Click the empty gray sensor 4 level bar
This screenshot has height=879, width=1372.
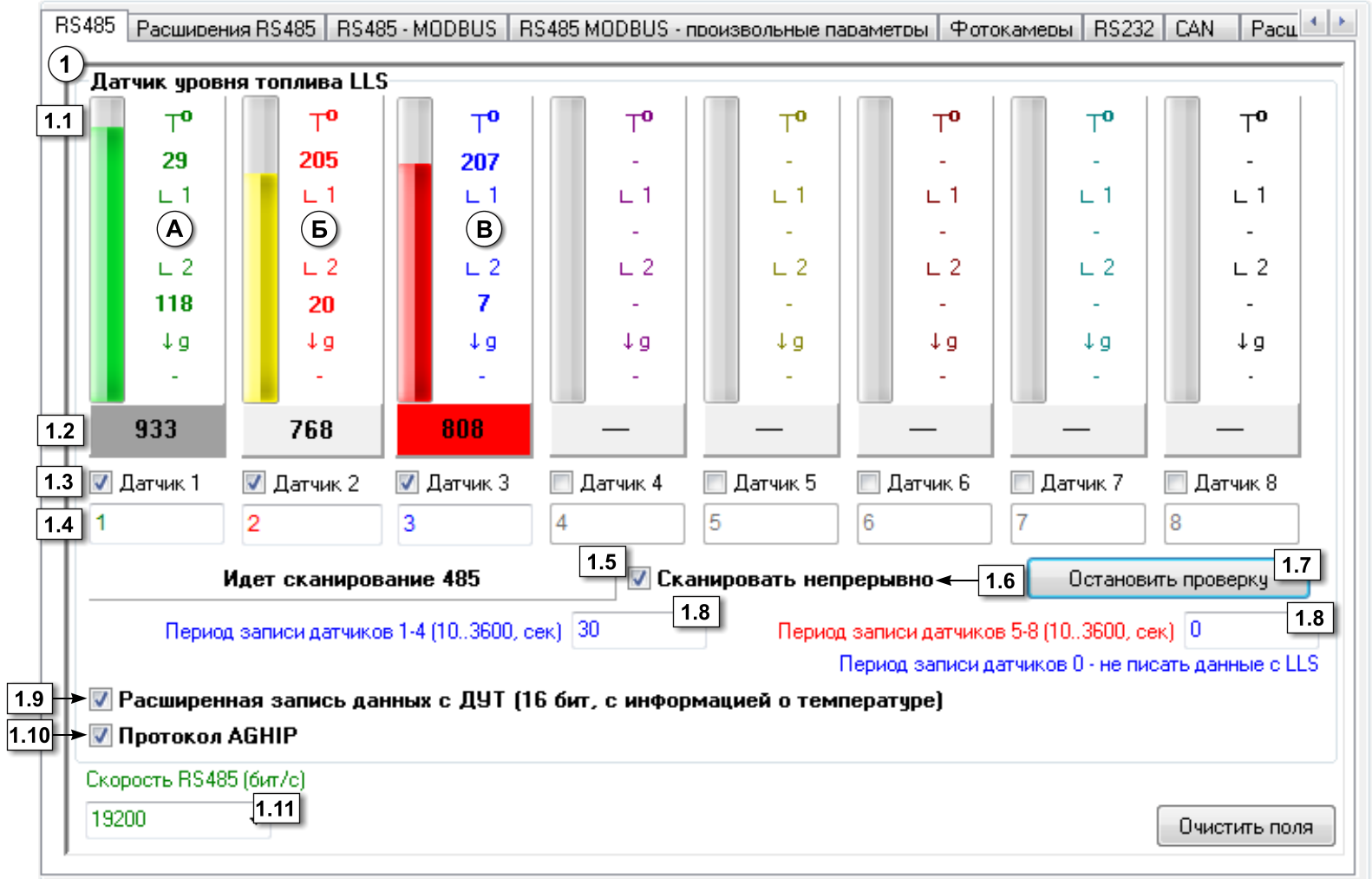pyautogui.click(x=568, y=250)
